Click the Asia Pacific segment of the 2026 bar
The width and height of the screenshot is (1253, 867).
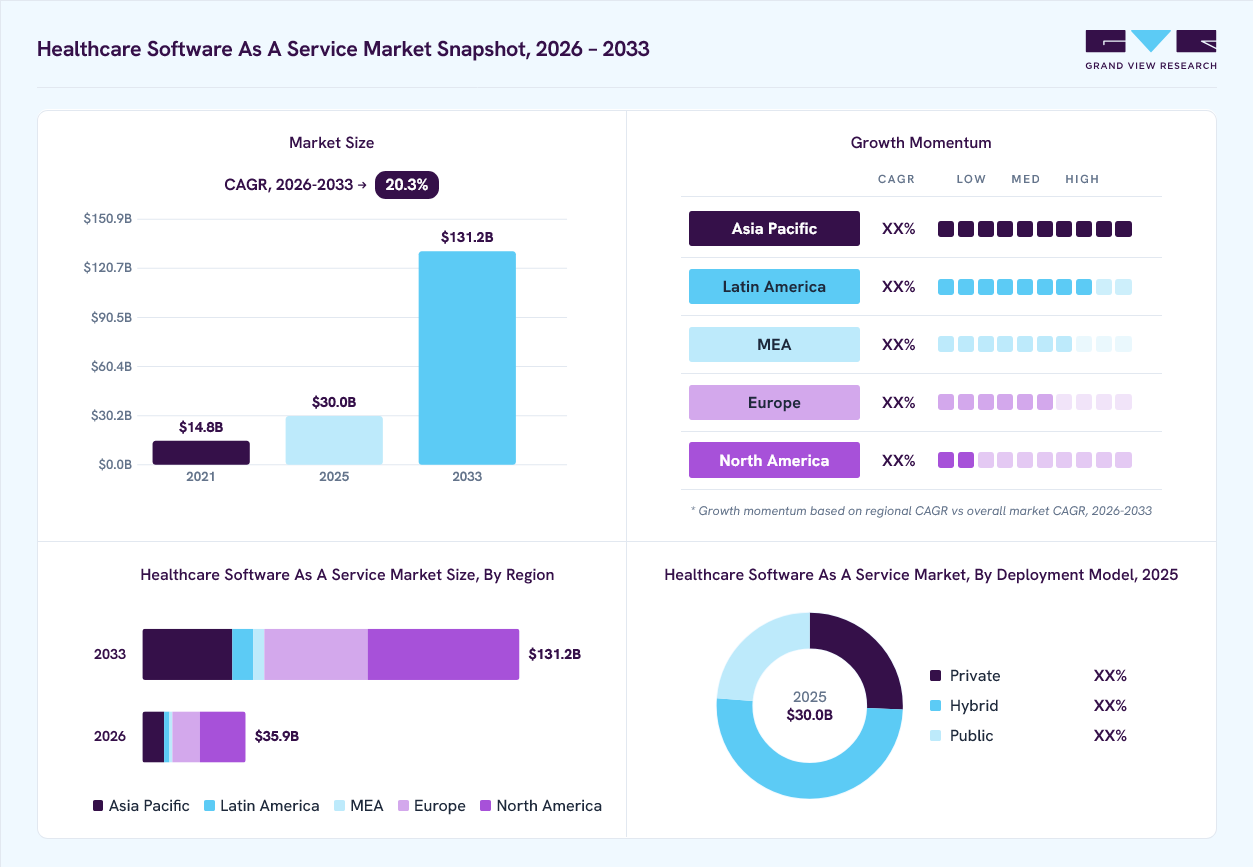[x=153, y=737]
